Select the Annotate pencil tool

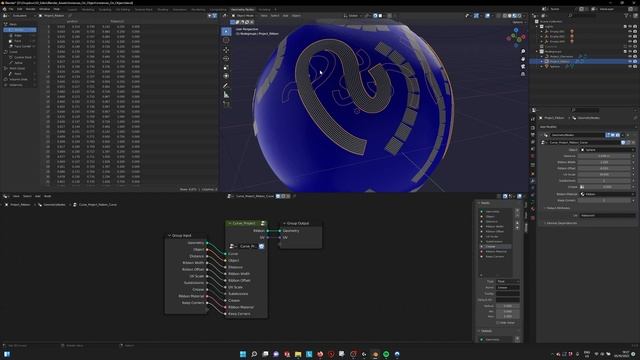point(226,86)
